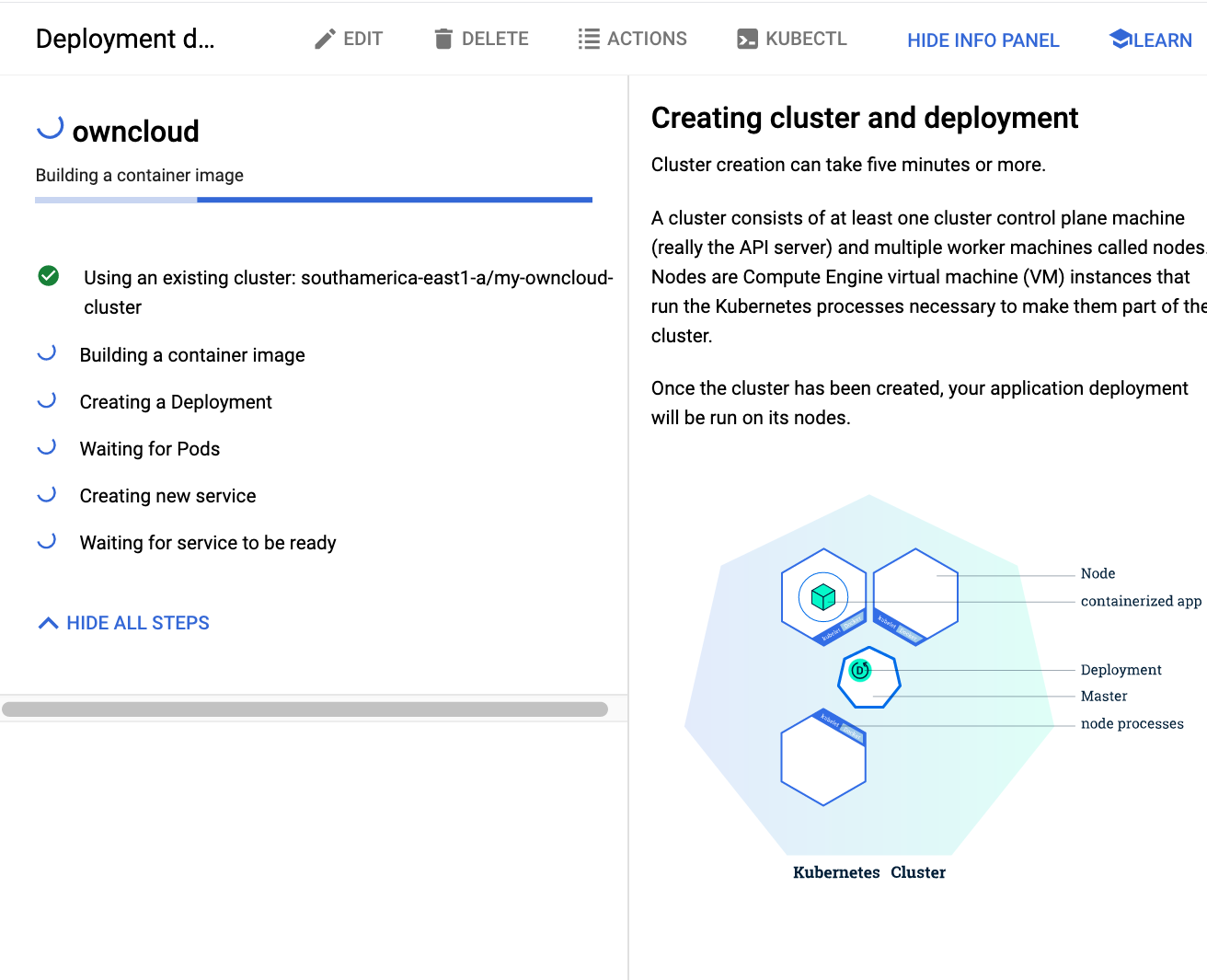Click the trash Delete icon
Viewport: 1207px width, 980px height.
pyautogui.click(x=443, y=39)
